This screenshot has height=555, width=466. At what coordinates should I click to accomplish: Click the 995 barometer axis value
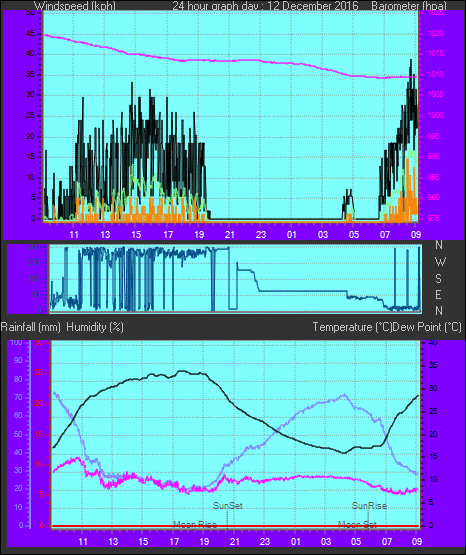pos(434,136)
